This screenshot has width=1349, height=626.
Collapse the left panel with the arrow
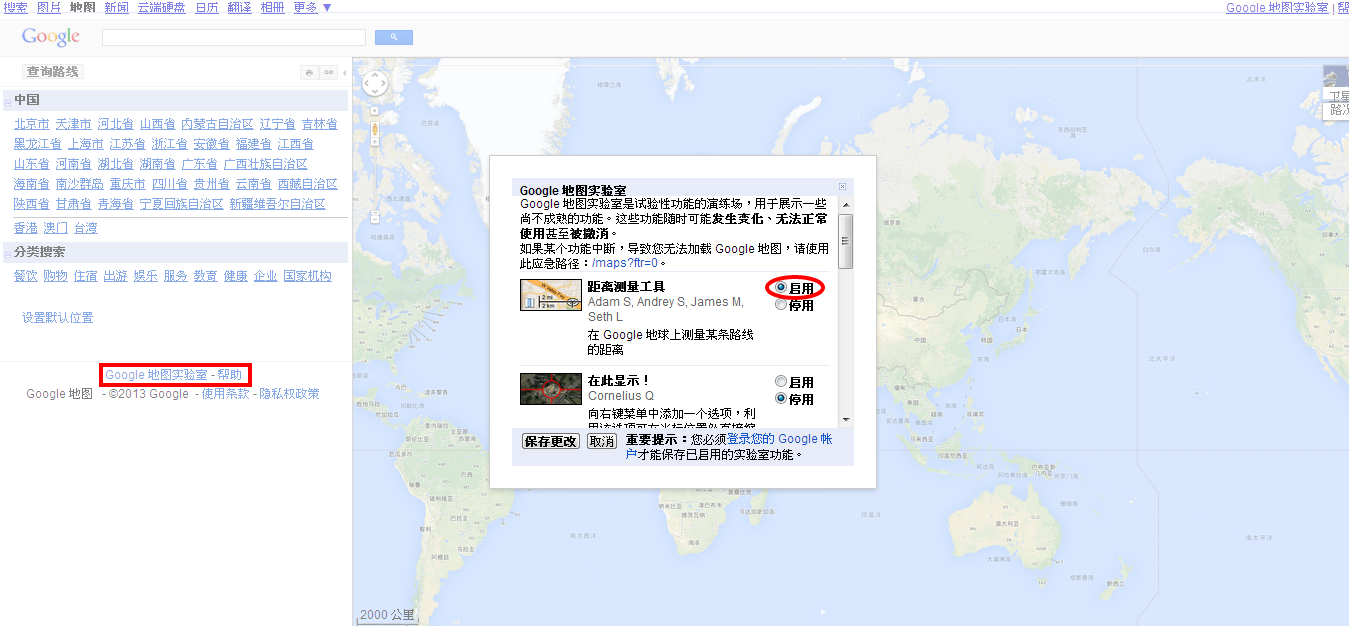(345, 72)
